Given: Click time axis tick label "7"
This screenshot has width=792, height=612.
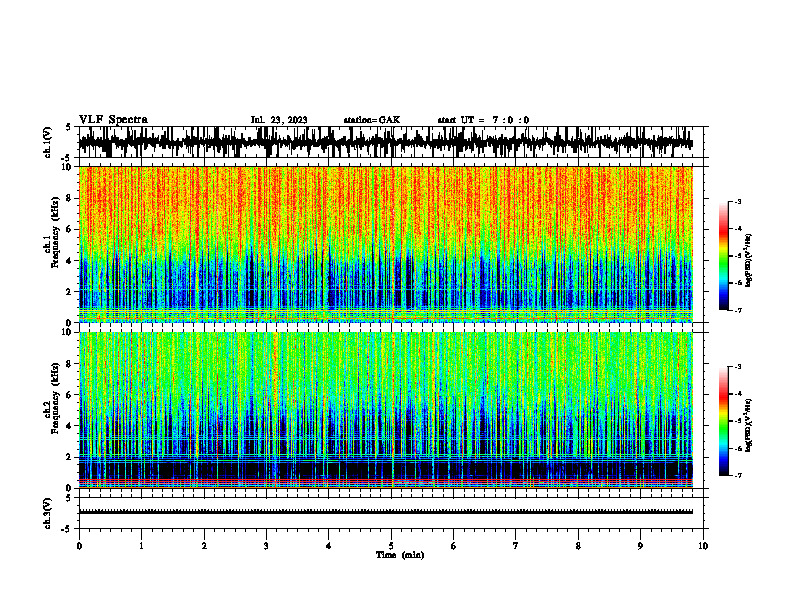Looking at the screenshot, I should pos(516,546).
